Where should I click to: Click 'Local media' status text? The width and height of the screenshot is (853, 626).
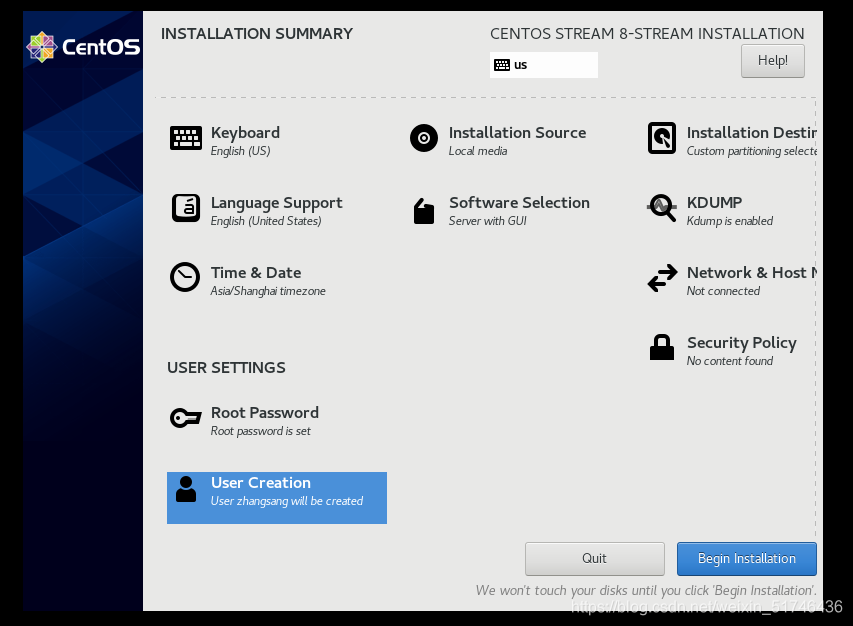pyautogui.click(x=478, y=151)
